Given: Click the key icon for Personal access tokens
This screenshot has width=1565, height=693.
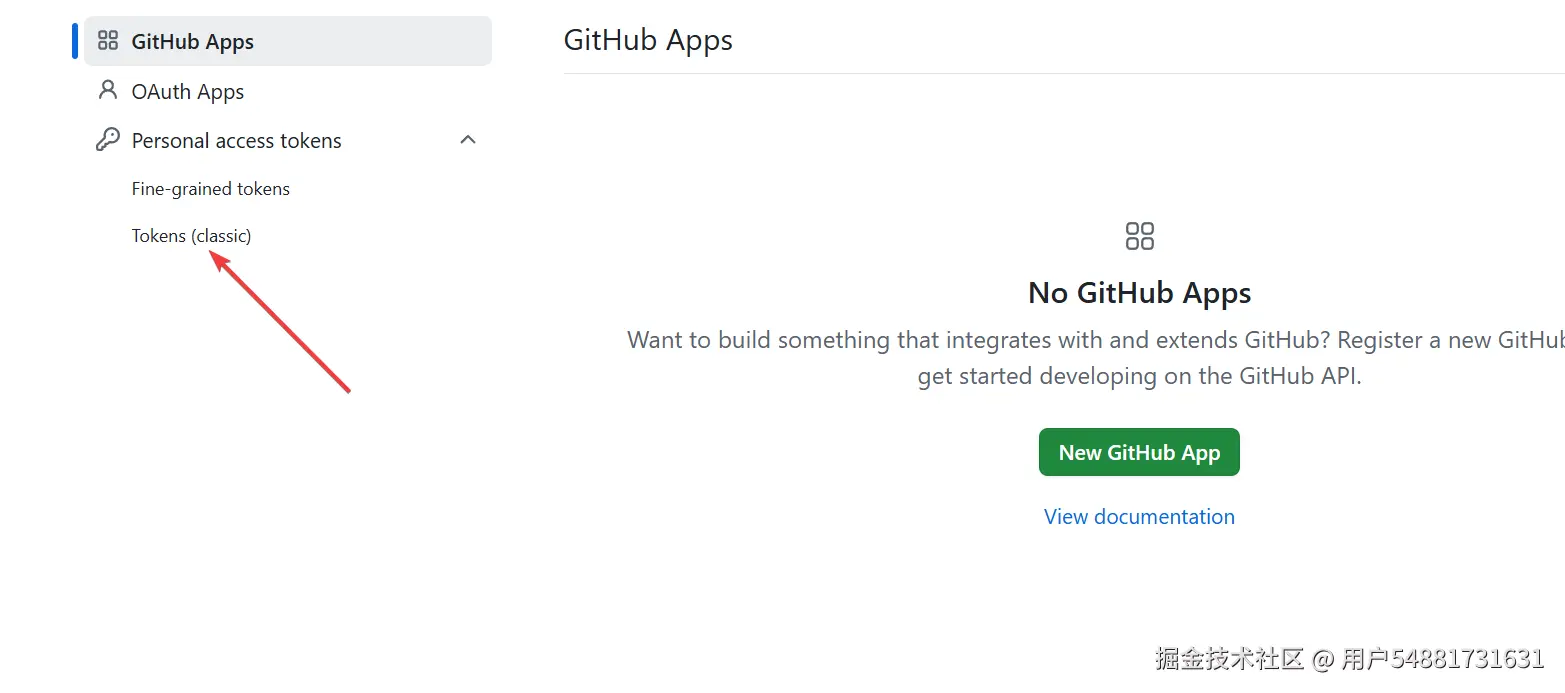Looking at the screenshot, I should (107, 140).
